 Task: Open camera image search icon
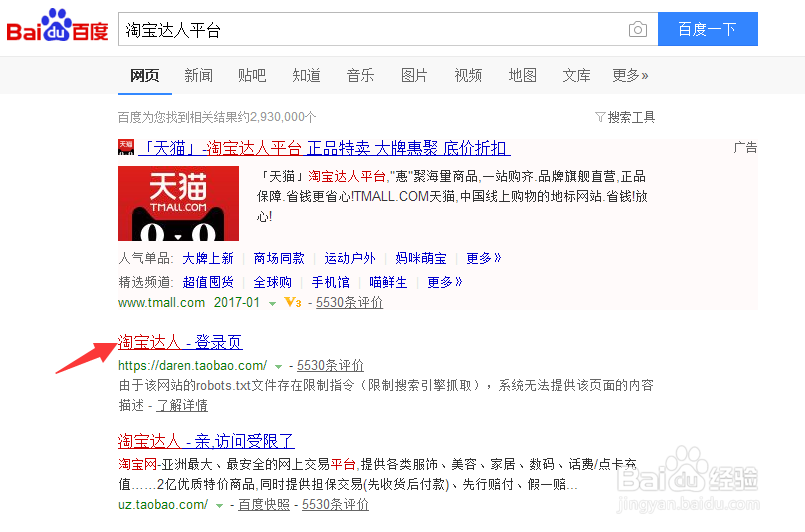pyautogui.click(x=638, y=29)
